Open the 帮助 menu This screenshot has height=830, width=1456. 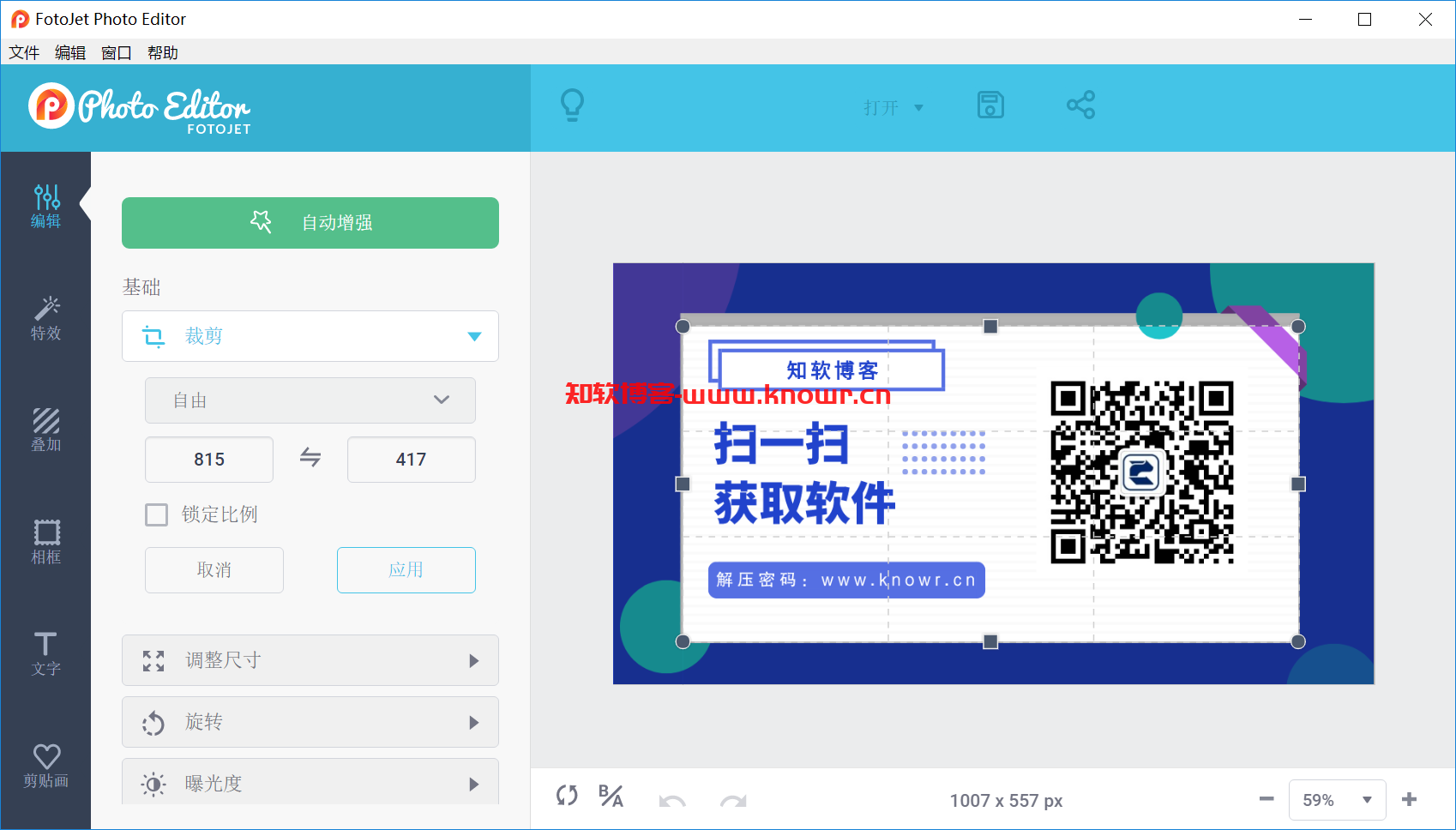[163, 52]
